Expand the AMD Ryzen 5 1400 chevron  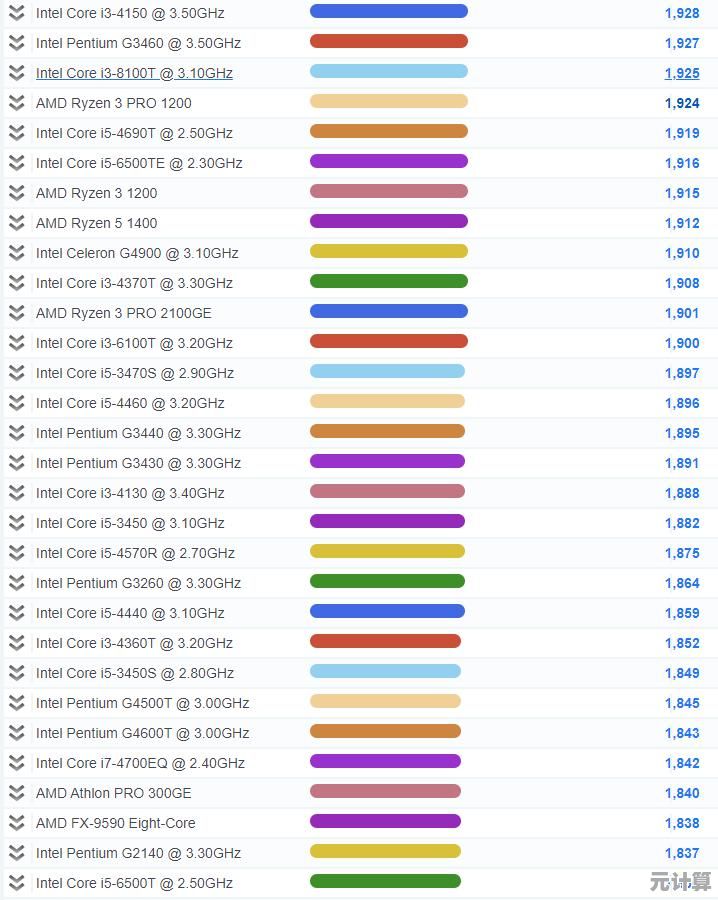[17, 223]
